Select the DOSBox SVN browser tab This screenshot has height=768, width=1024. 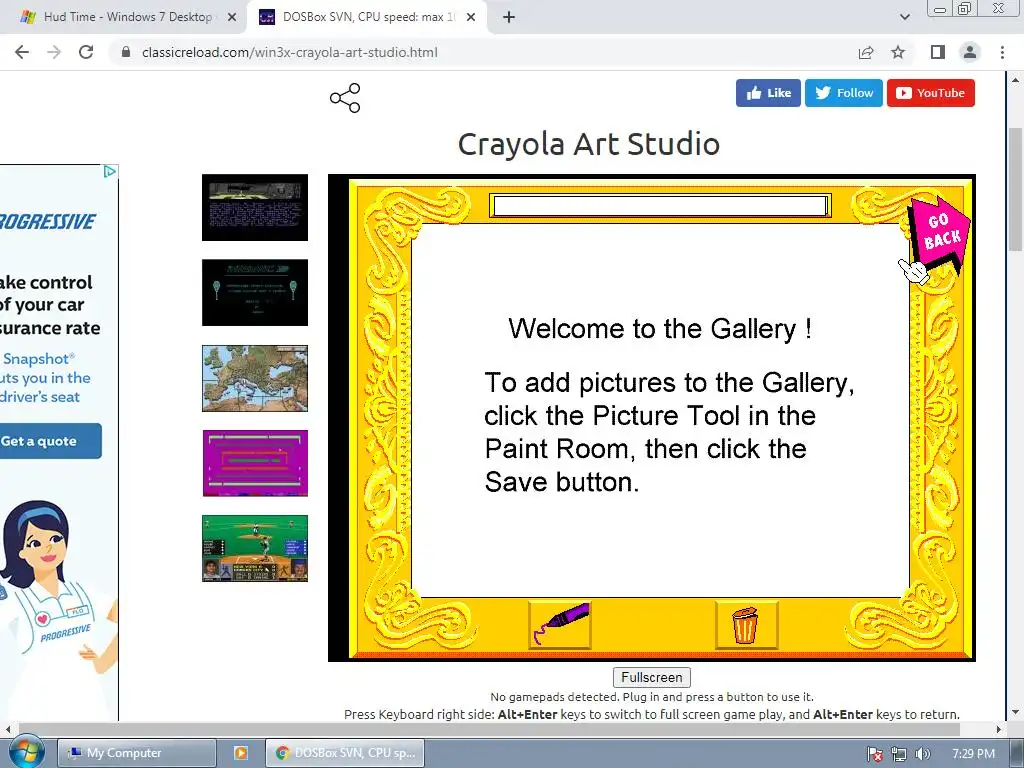(366, 17)
